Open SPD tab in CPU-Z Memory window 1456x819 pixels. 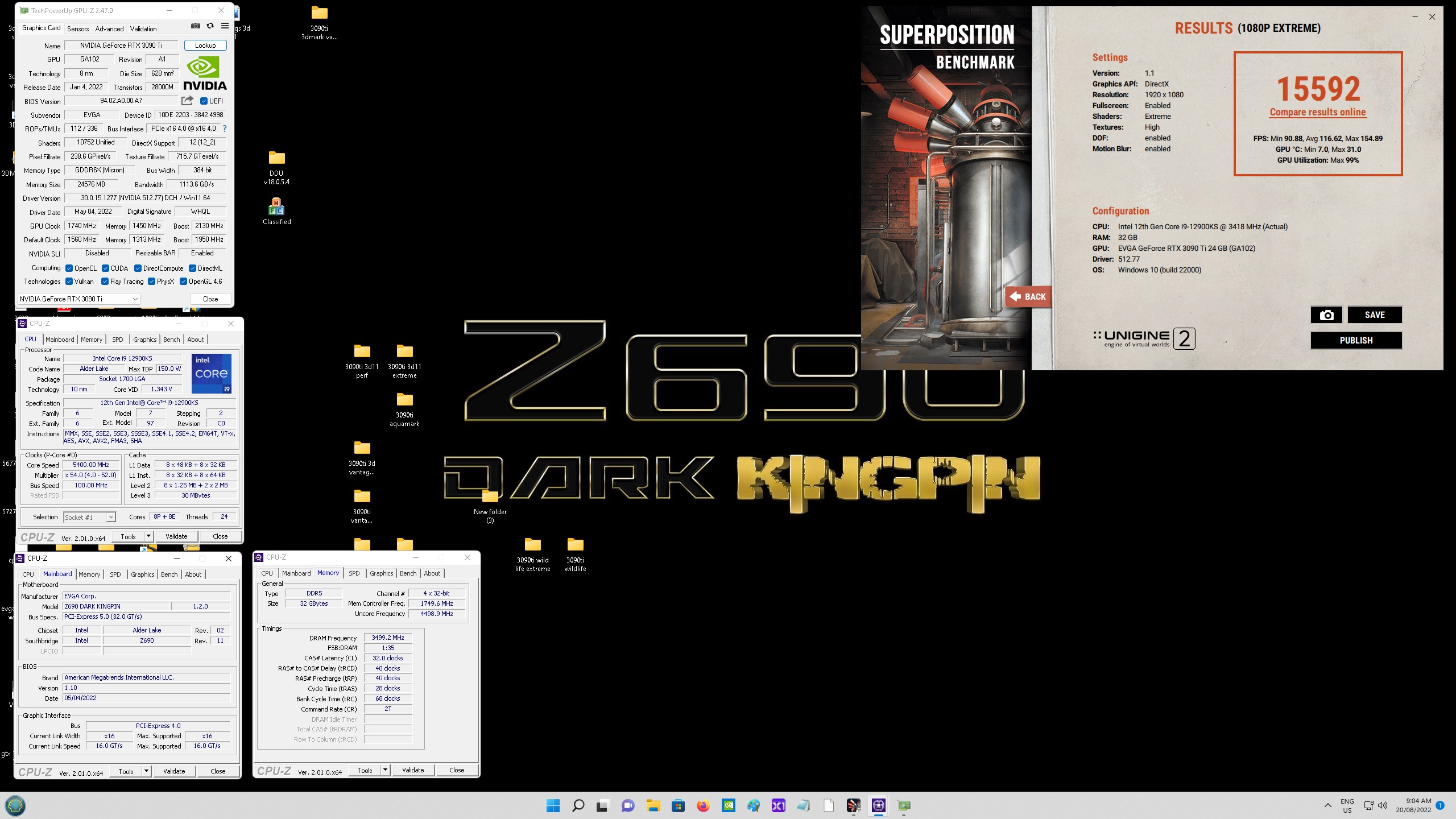click(354, 573)
